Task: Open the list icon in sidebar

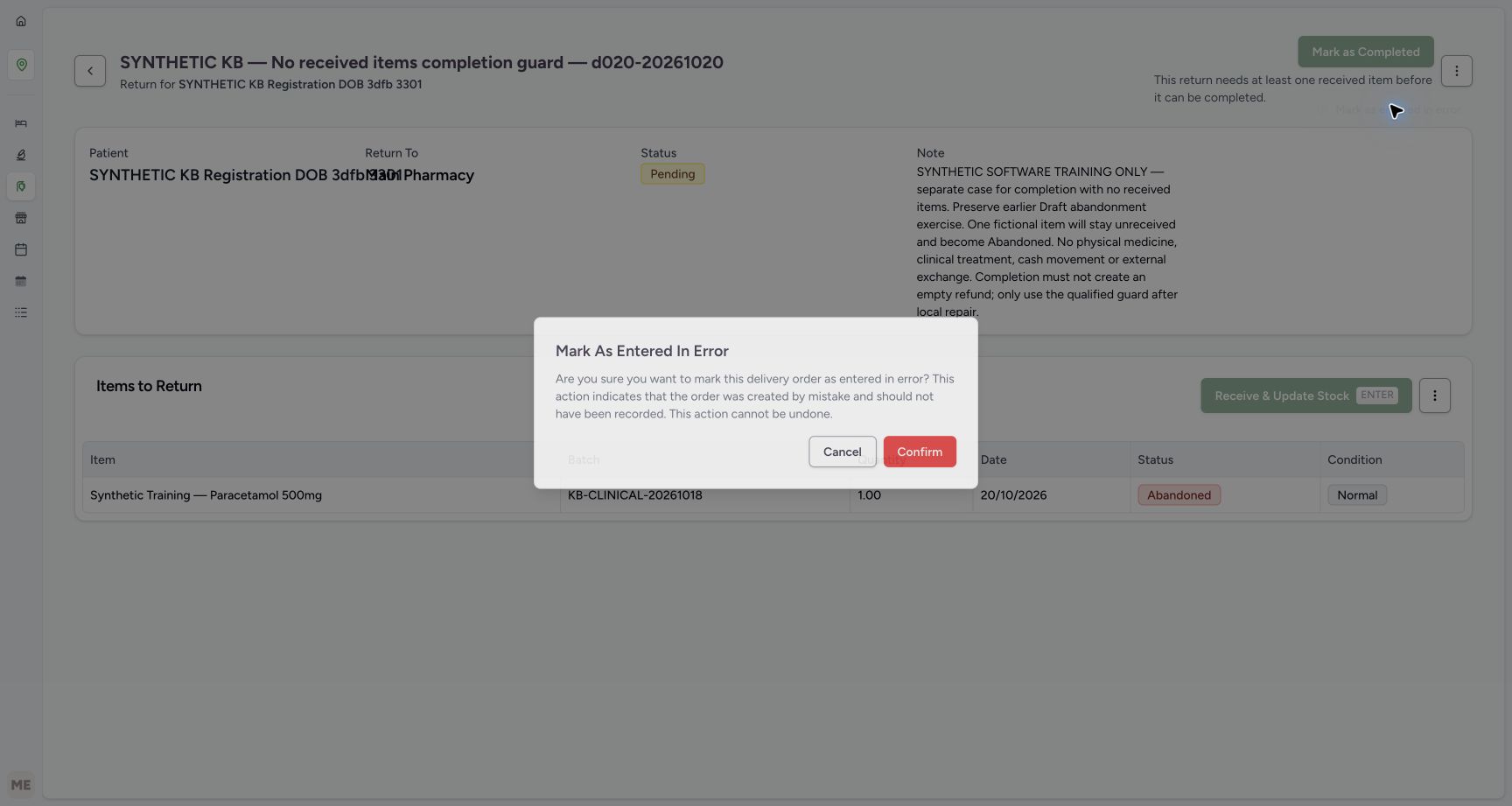Action: (21, 312)
